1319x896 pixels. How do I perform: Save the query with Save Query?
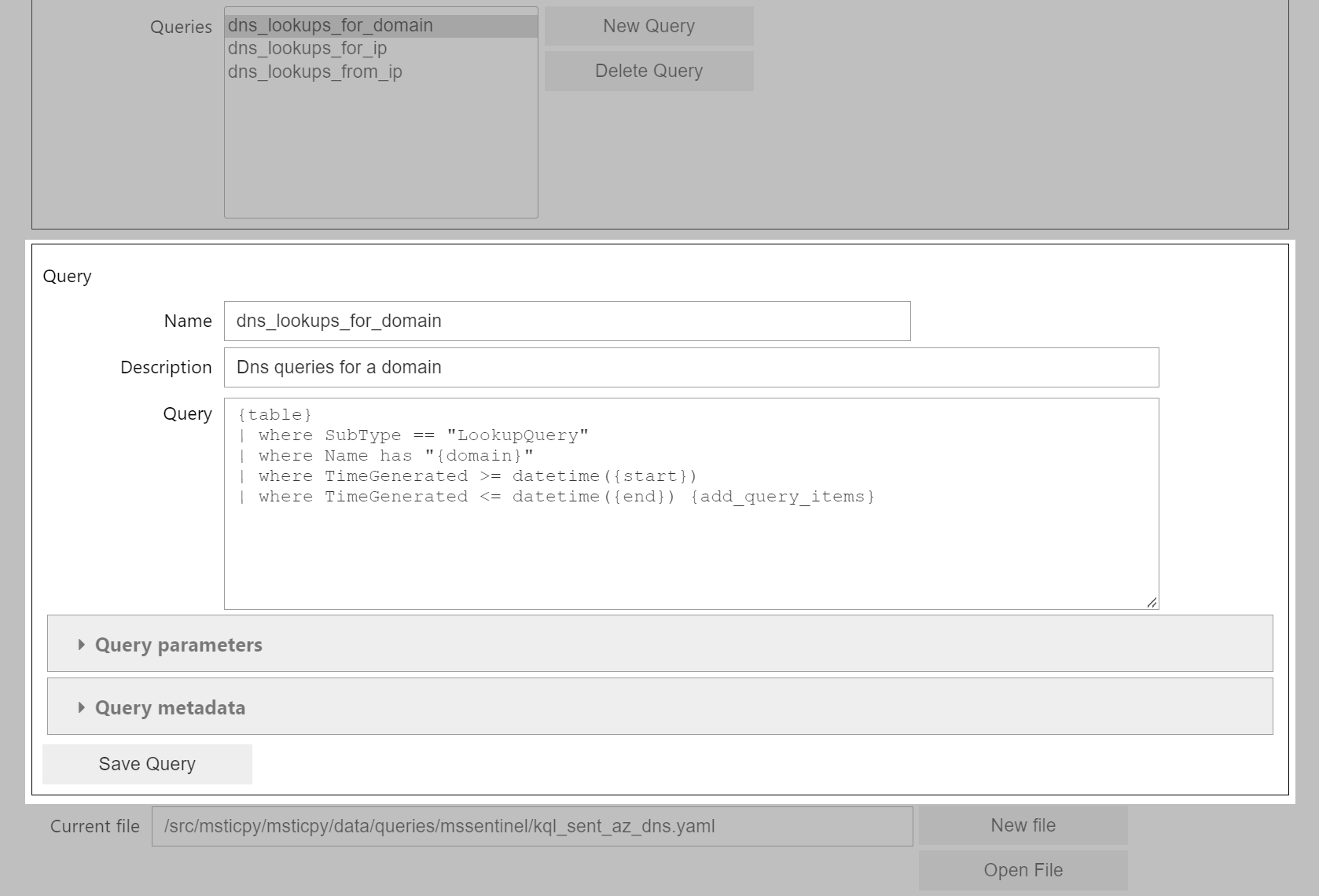click(x=147, y=764)
